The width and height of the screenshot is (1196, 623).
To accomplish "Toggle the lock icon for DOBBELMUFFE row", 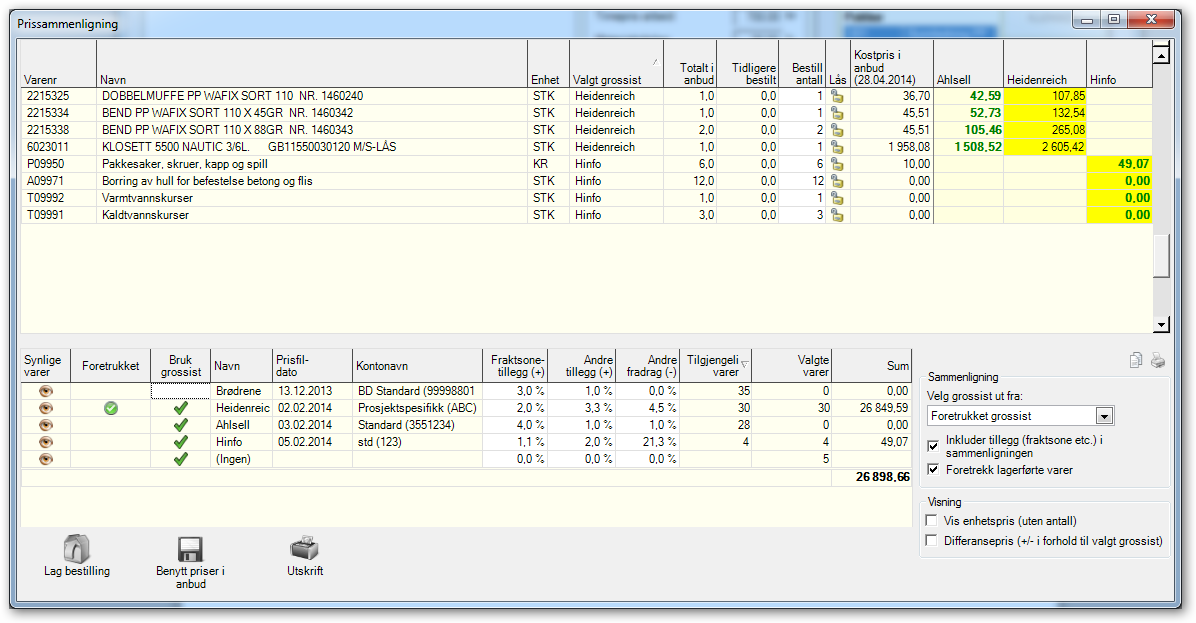I will [838, 96].
